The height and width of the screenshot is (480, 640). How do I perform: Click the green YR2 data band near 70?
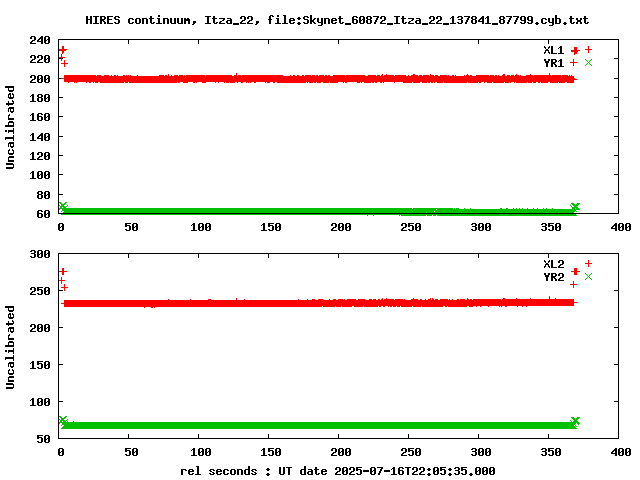point(318,425)
